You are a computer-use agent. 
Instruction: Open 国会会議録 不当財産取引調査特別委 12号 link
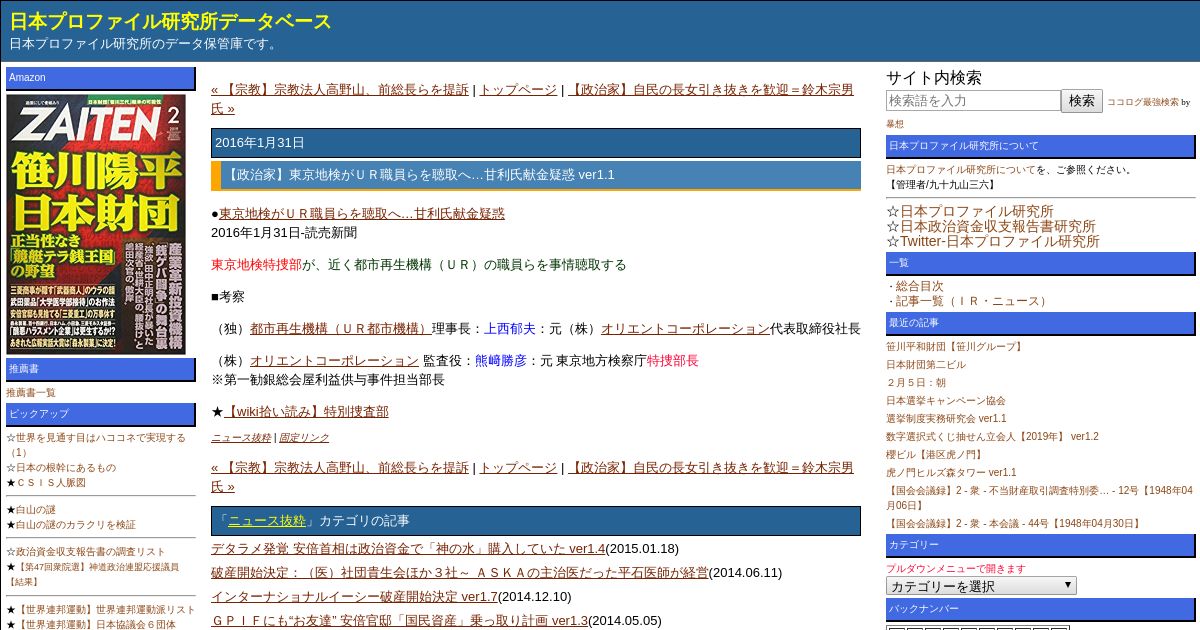point(1039,498)
